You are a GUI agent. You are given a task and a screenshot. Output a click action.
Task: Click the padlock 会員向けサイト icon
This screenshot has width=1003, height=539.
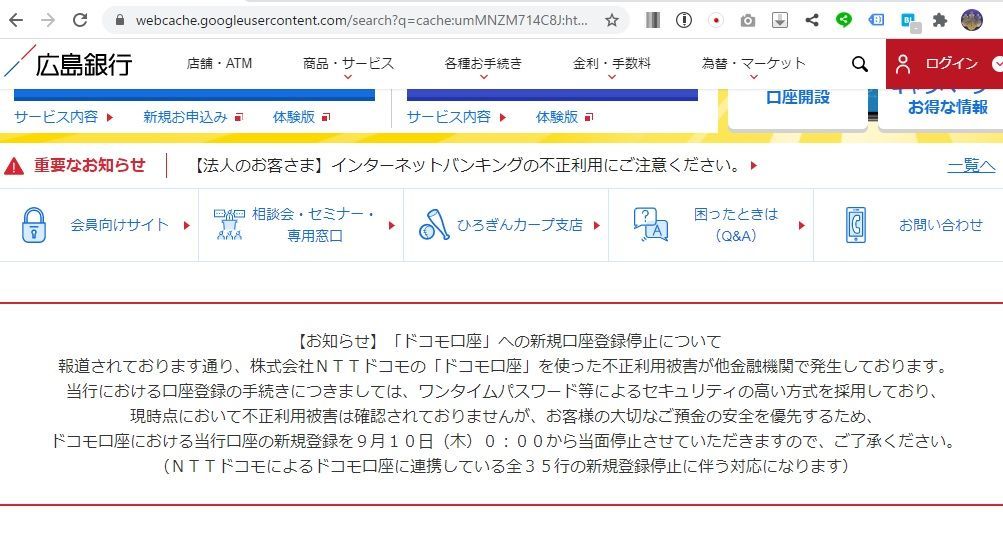coord(34,225)
